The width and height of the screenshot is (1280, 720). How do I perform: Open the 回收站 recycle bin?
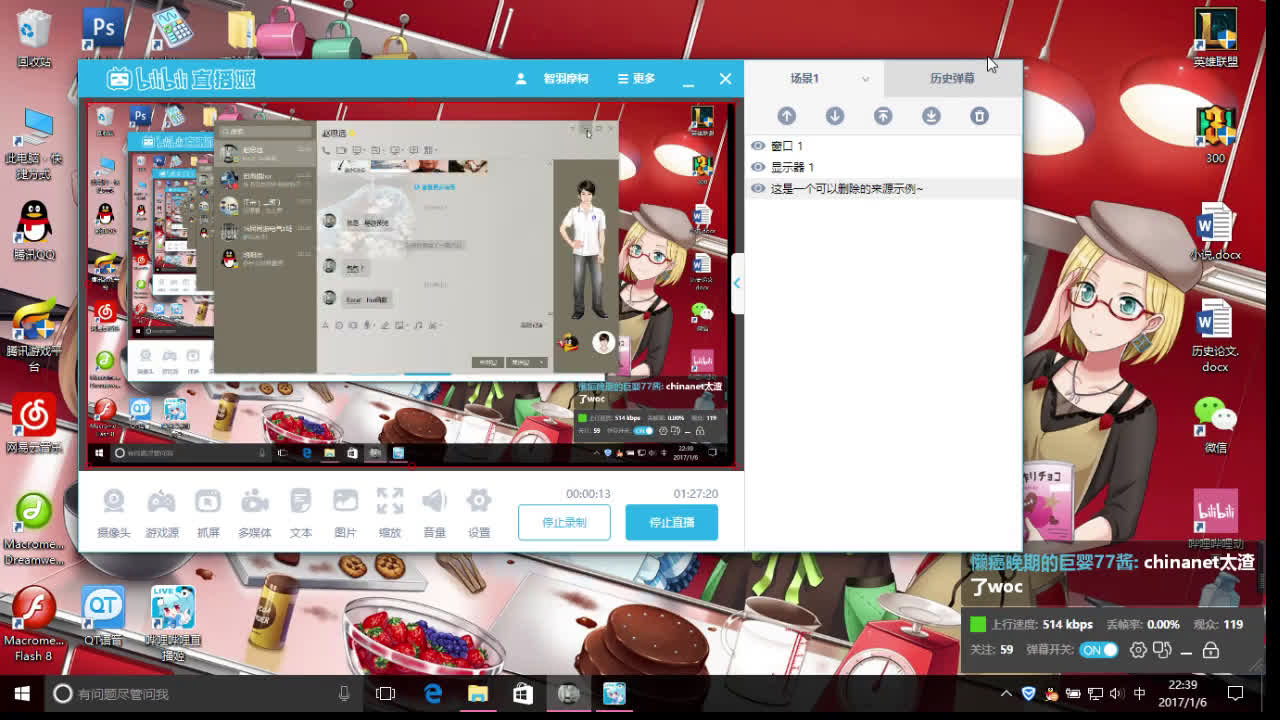pyautogui.click(x=34, y=38)
